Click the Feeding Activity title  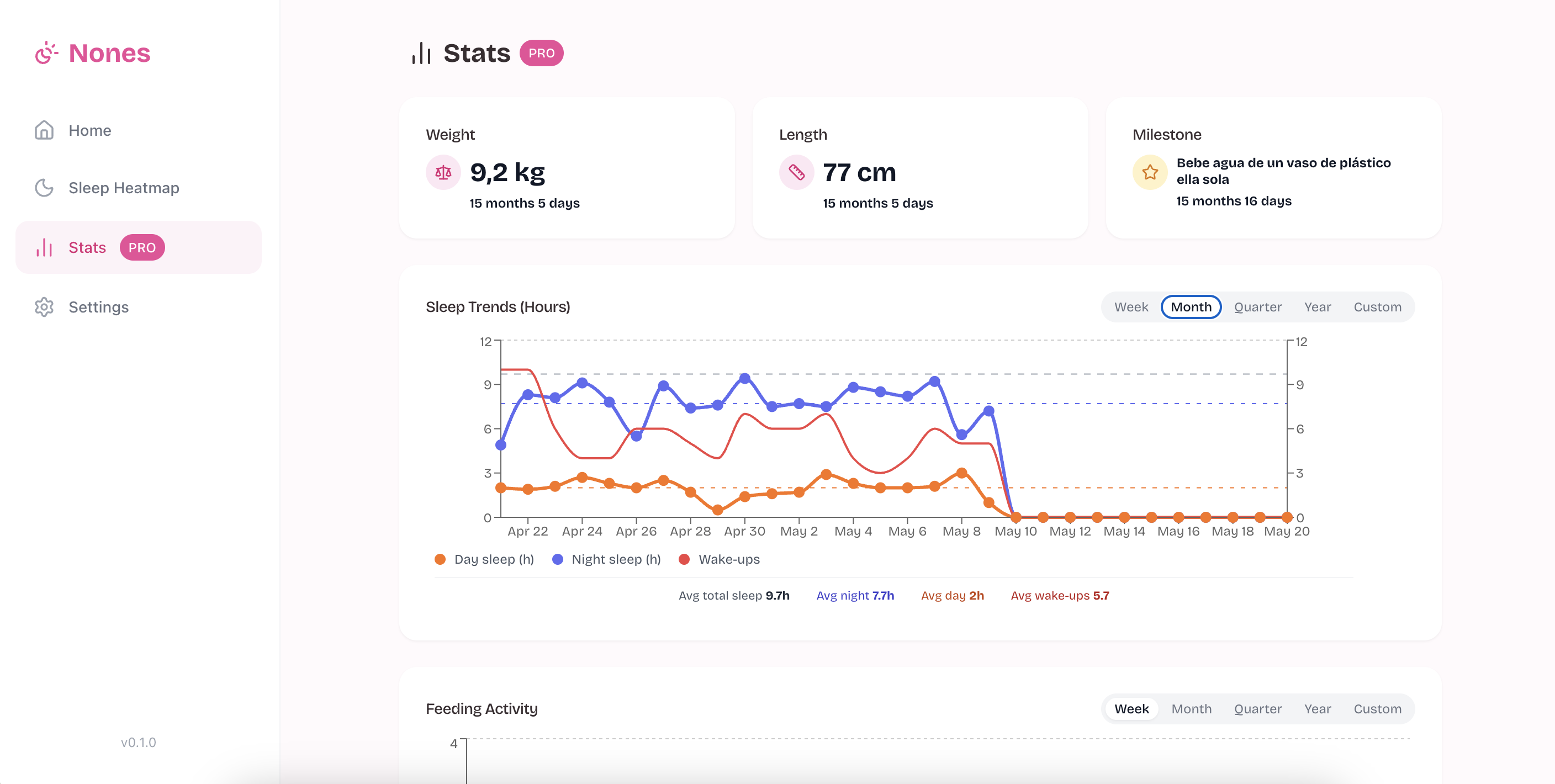(481, 709)
